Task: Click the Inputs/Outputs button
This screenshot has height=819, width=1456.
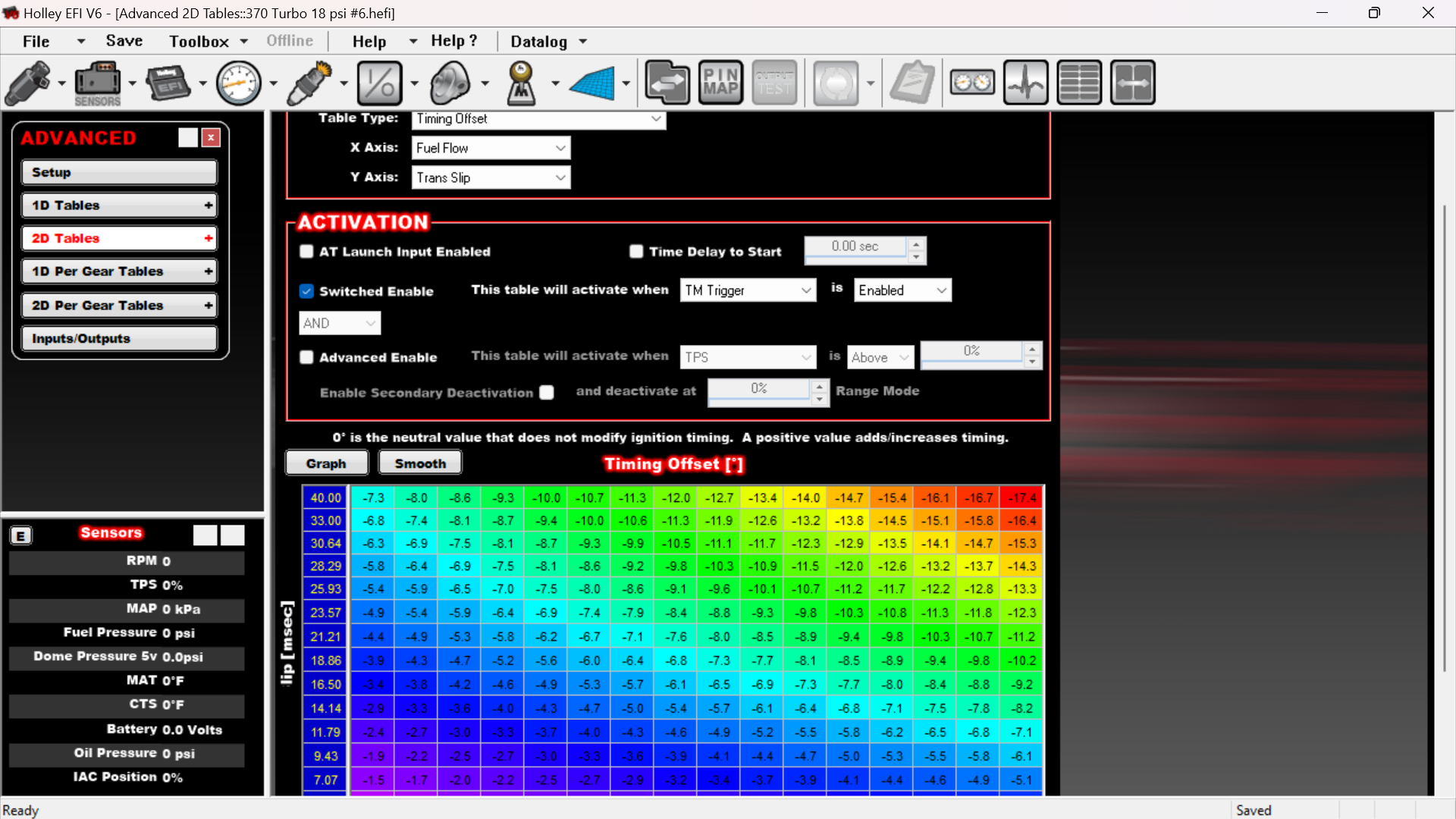Action: click(x=119, y=338)
